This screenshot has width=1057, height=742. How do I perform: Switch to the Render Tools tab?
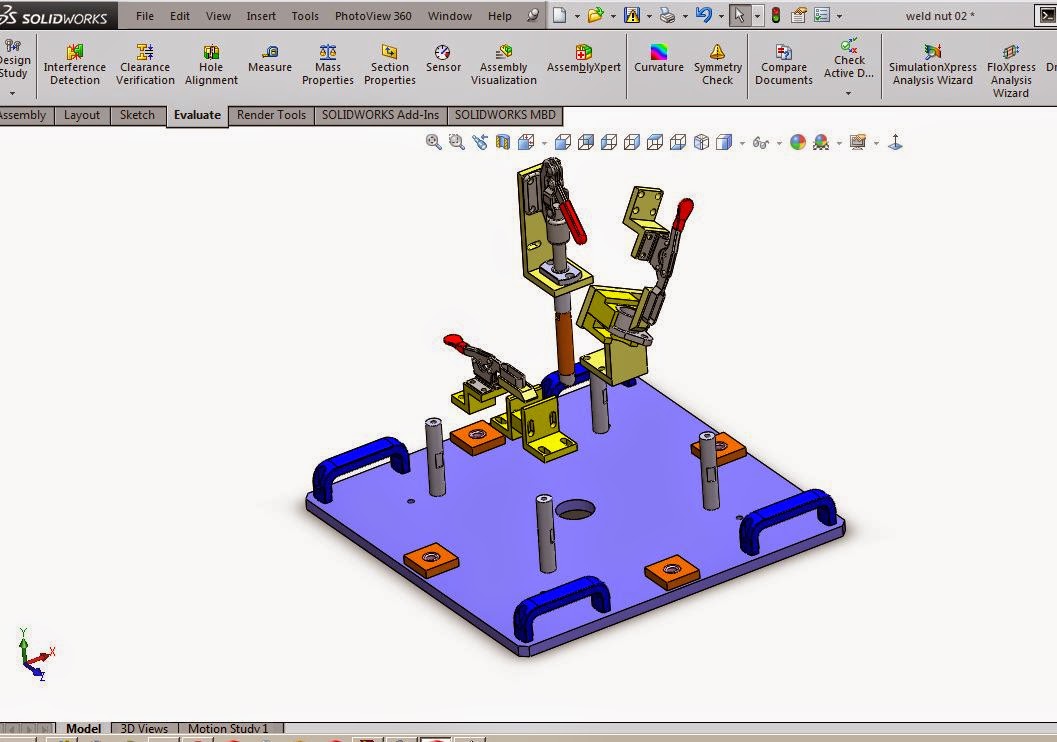click(270, 115)
